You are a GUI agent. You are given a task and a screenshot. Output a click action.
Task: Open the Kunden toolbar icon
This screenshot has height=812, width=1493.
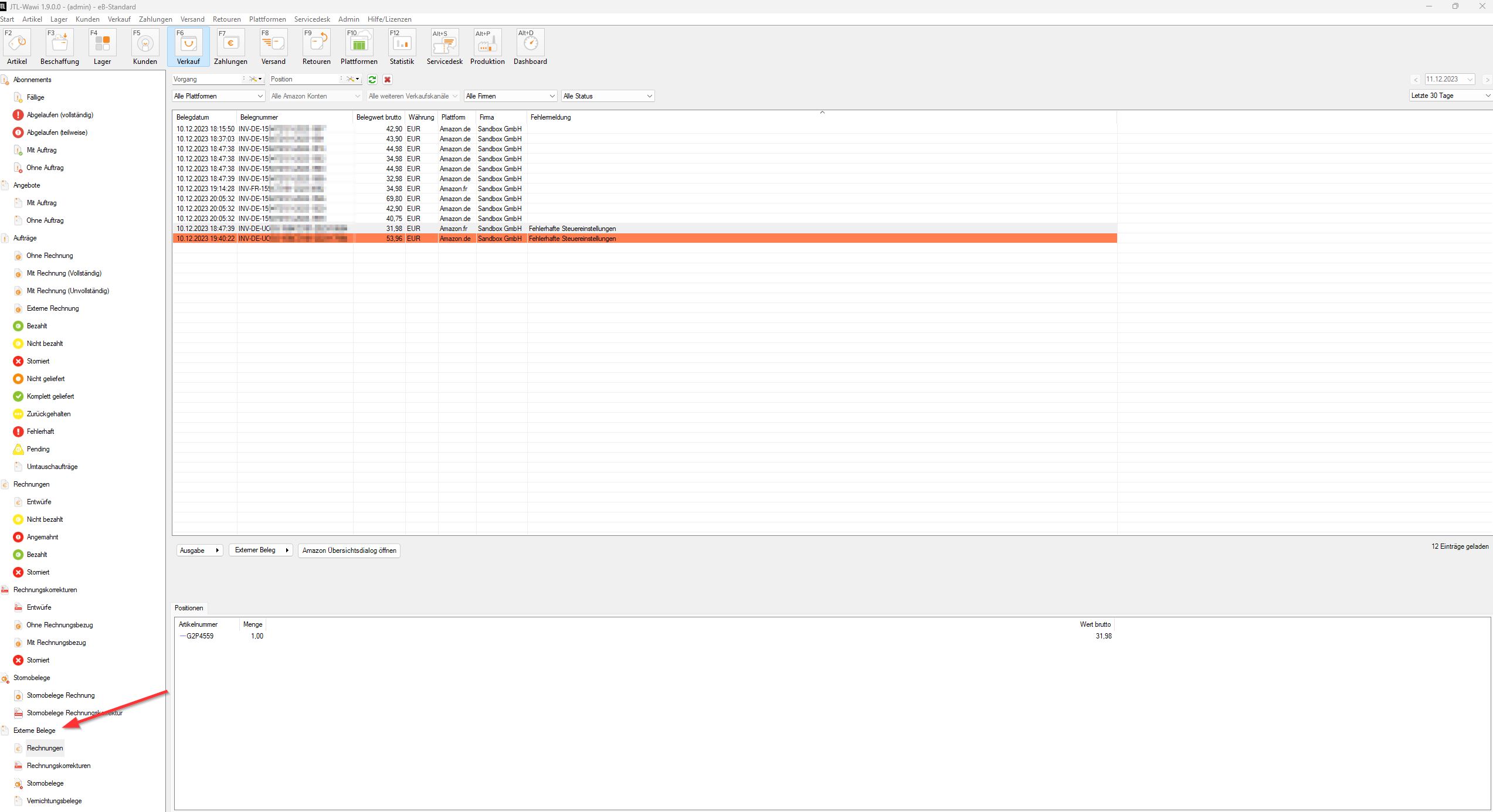[x=145, y=47]
